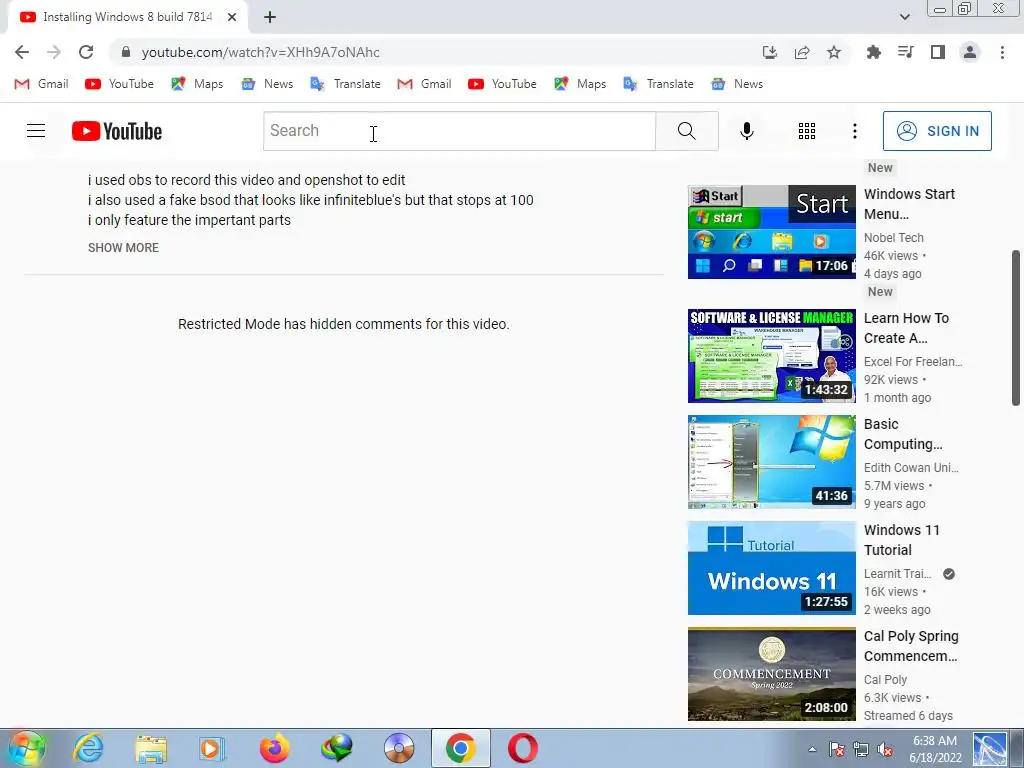Expand description with SHOW MORE
The image size is (1024, 768).
click(123, 248)
